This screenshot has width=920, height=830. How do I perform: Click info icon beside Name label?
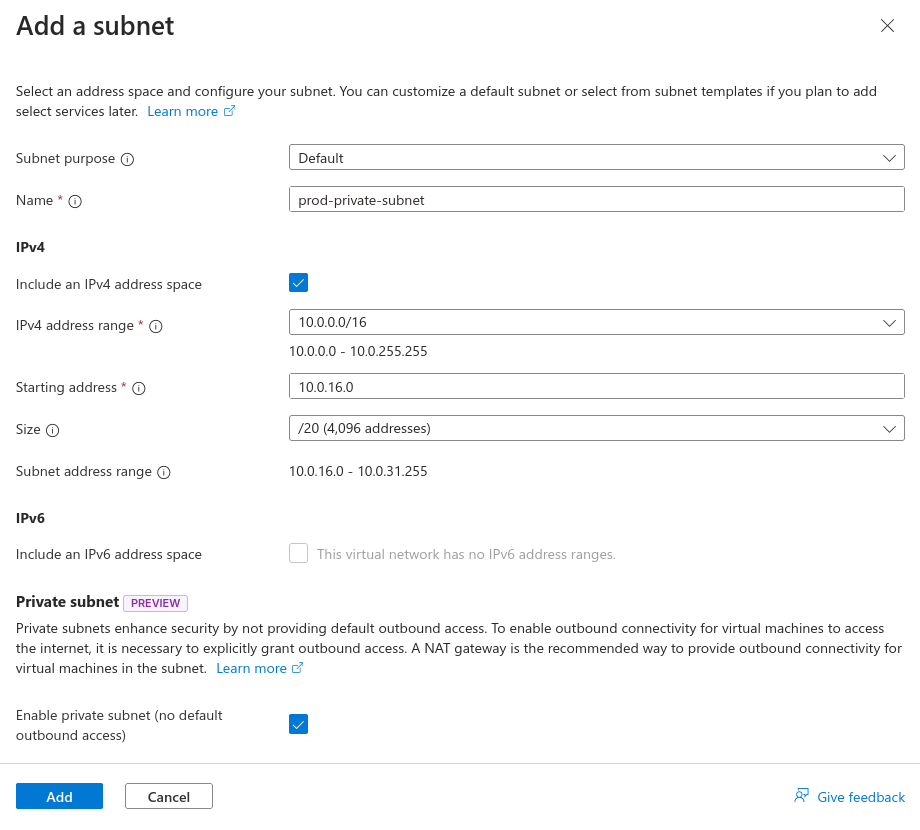tap(75, 201)
